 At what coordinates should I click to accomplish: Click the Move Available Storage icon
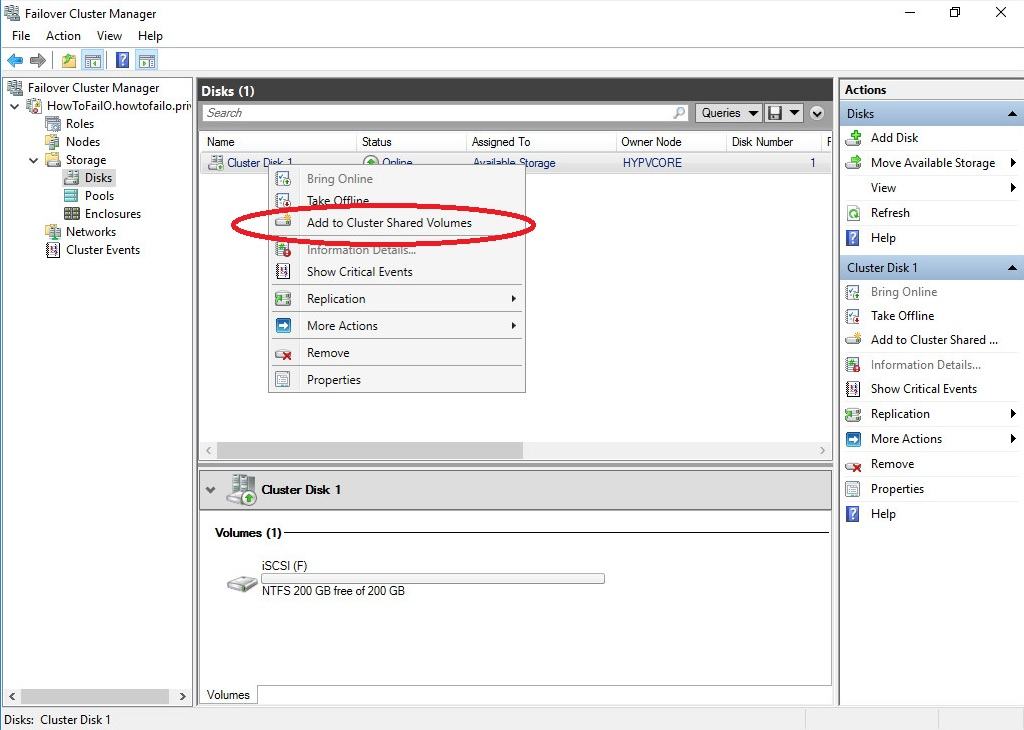pos(854,163)
